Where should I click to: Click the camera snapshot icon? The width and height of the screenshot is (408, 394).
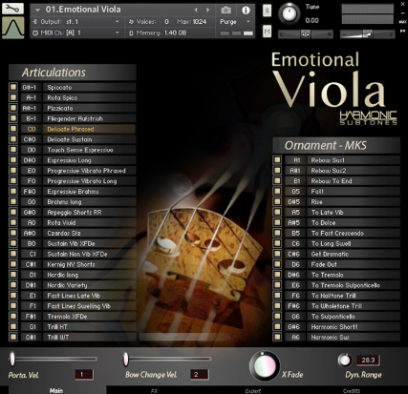(x=226, y=10)
